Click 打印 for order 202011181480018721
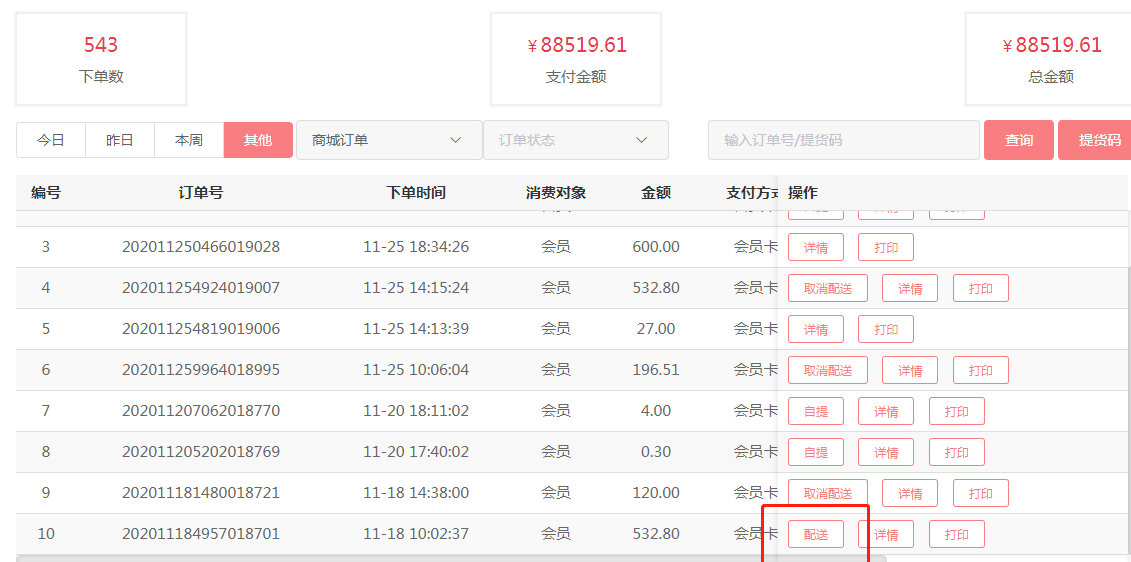This screenshot has height=562, width=1131. pyautogui.click(x=981, y=494)
